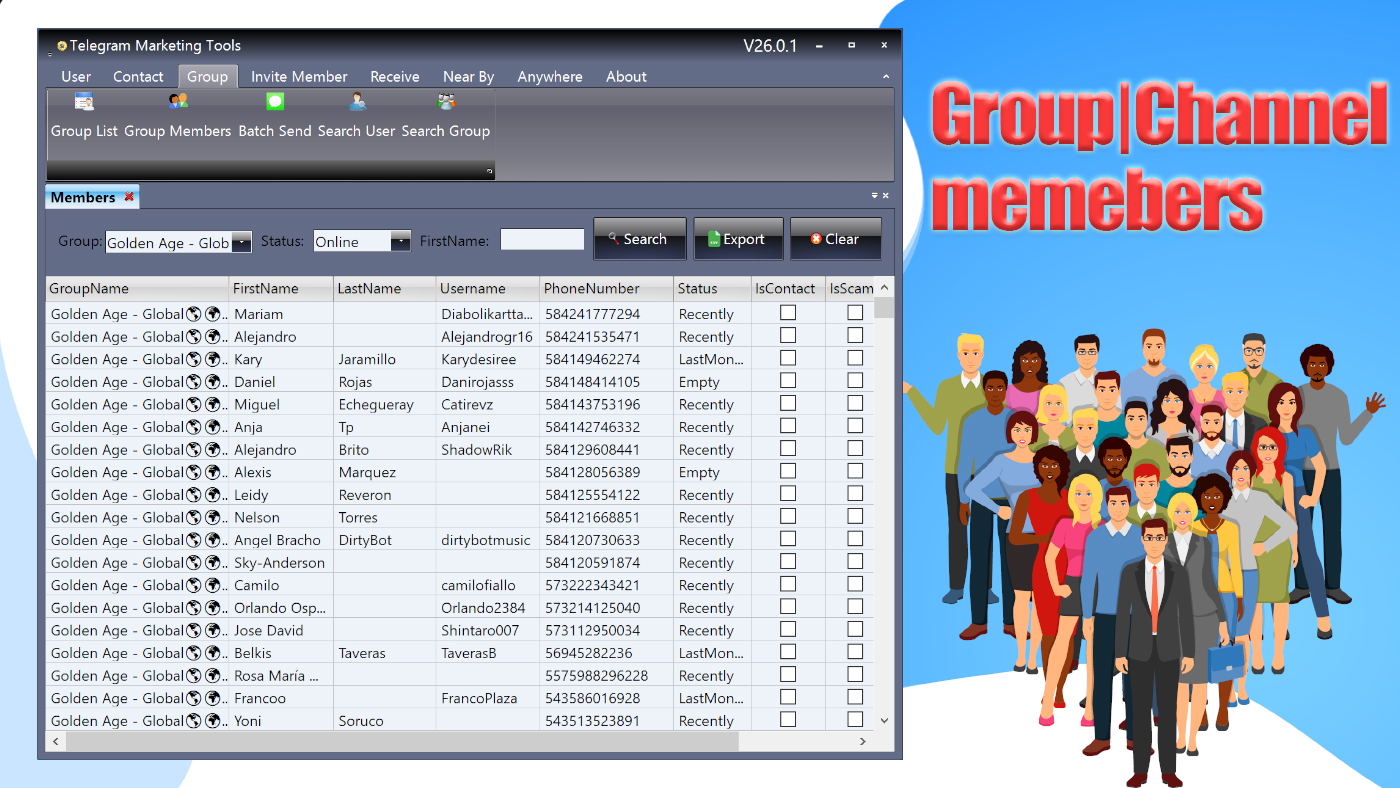Enable IsScam for Daniel Rojas
This screenshot has height=788, width=1400.
point(854,380)
